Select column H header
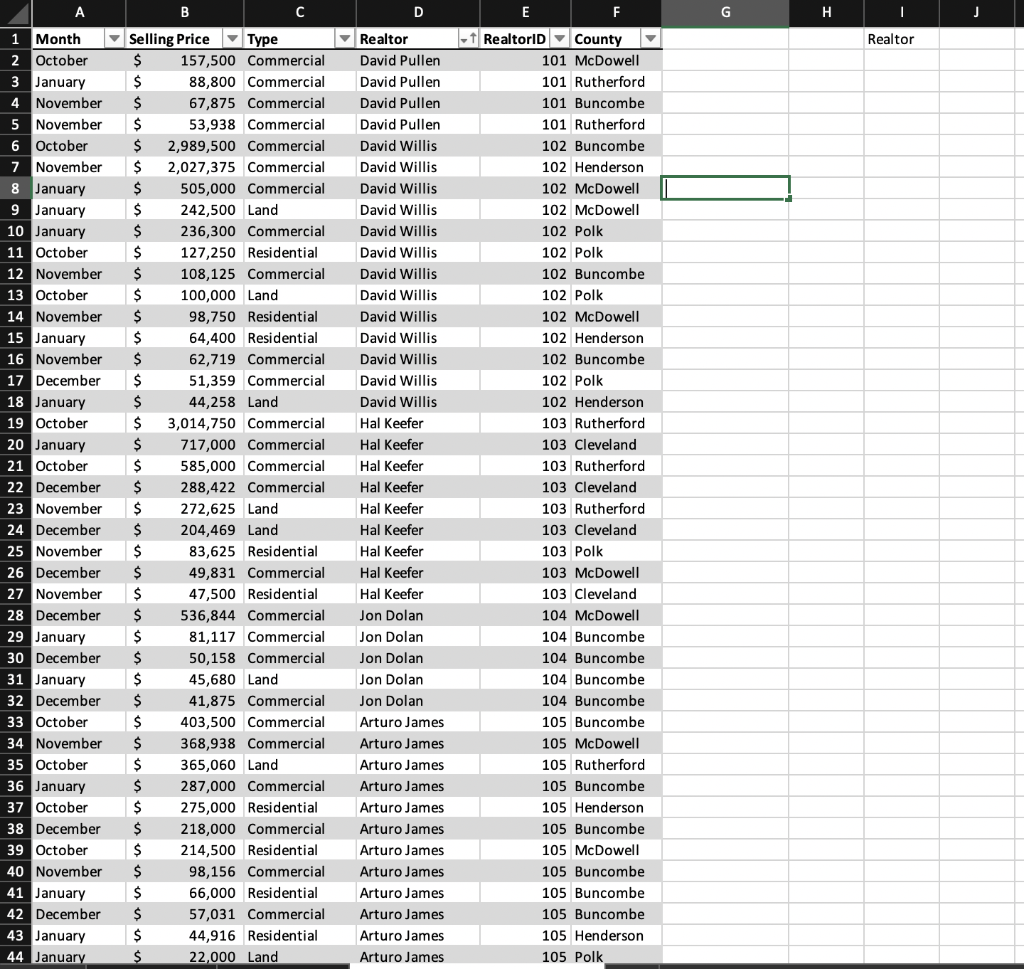This screenshot has width=1024, height=969. [826, 12]
